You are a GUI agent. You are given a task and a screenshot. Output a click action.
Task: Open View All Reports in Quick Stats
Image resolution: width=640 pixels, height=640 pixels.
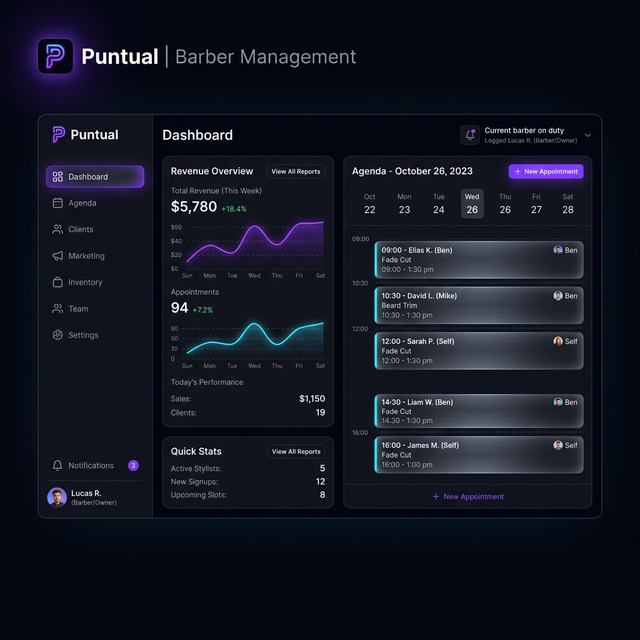point(296,452)
